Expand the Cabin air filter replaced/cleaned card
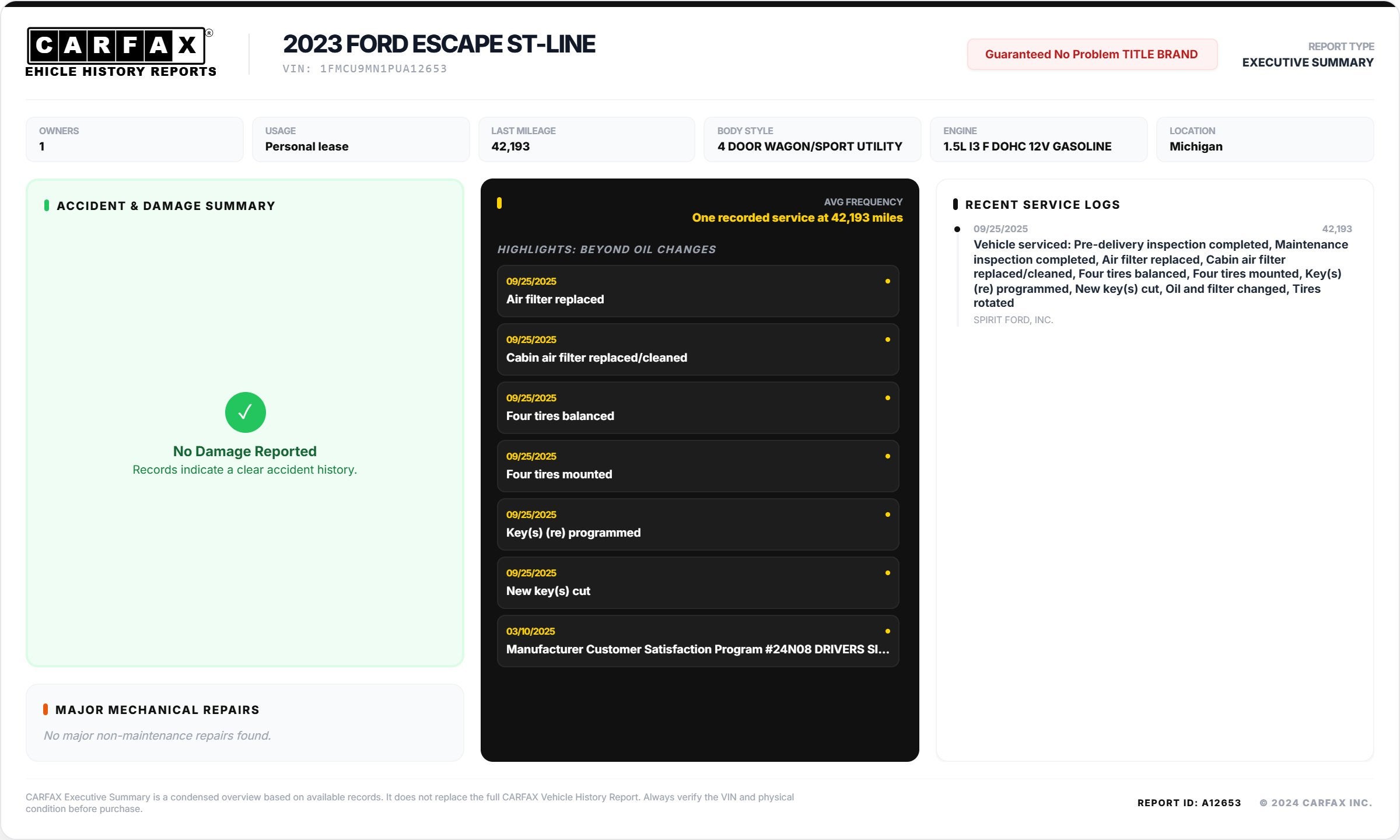This screenshot has height=840, width=1400. click(698, 349)
